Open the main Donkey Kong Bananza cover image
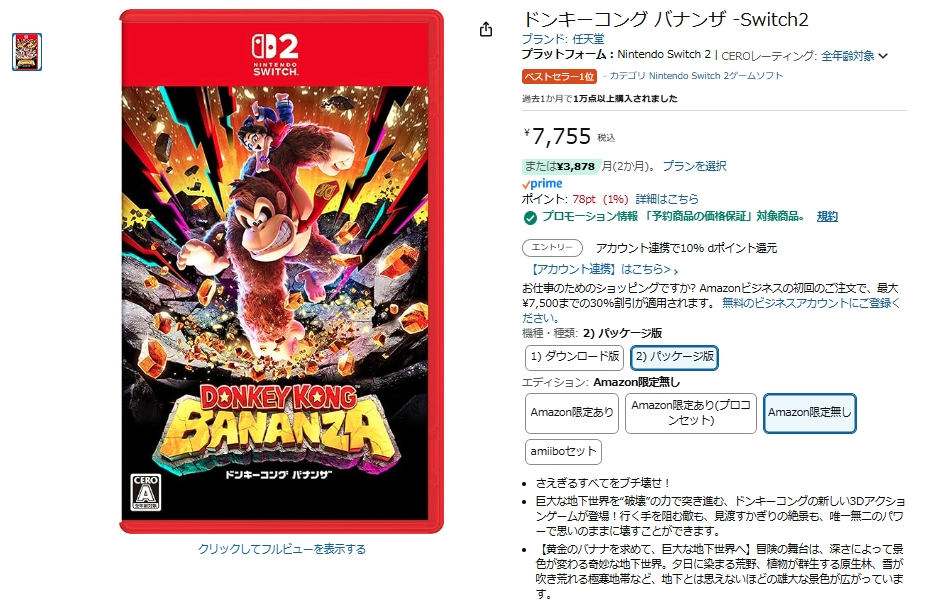 click(281, 271)
